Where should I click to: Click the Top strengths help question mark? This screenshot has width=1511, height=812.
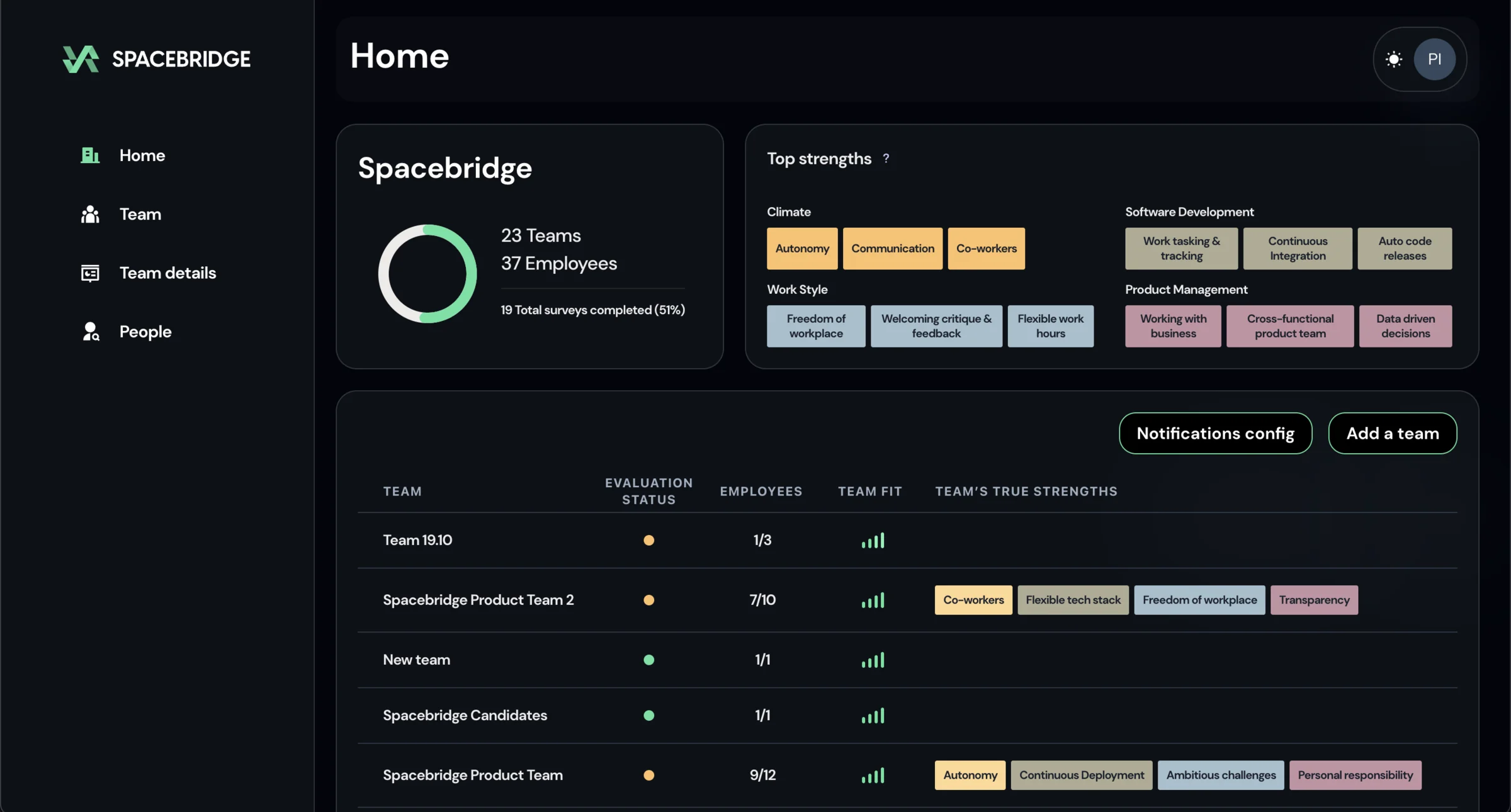(886, 159)
